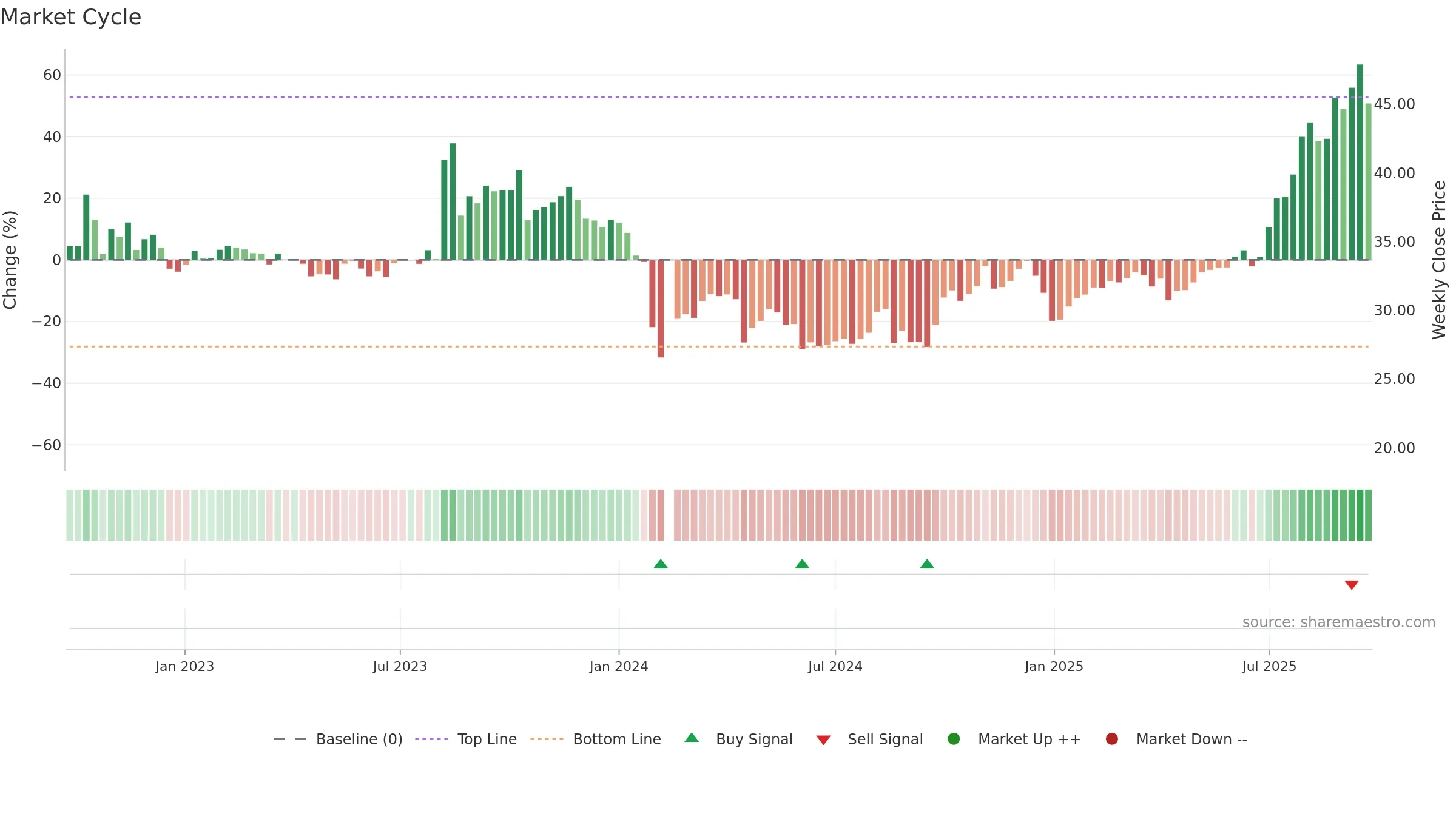Click the tallest green bar above the top line
Screen dimensions: 1456x819
point(1360,162)
